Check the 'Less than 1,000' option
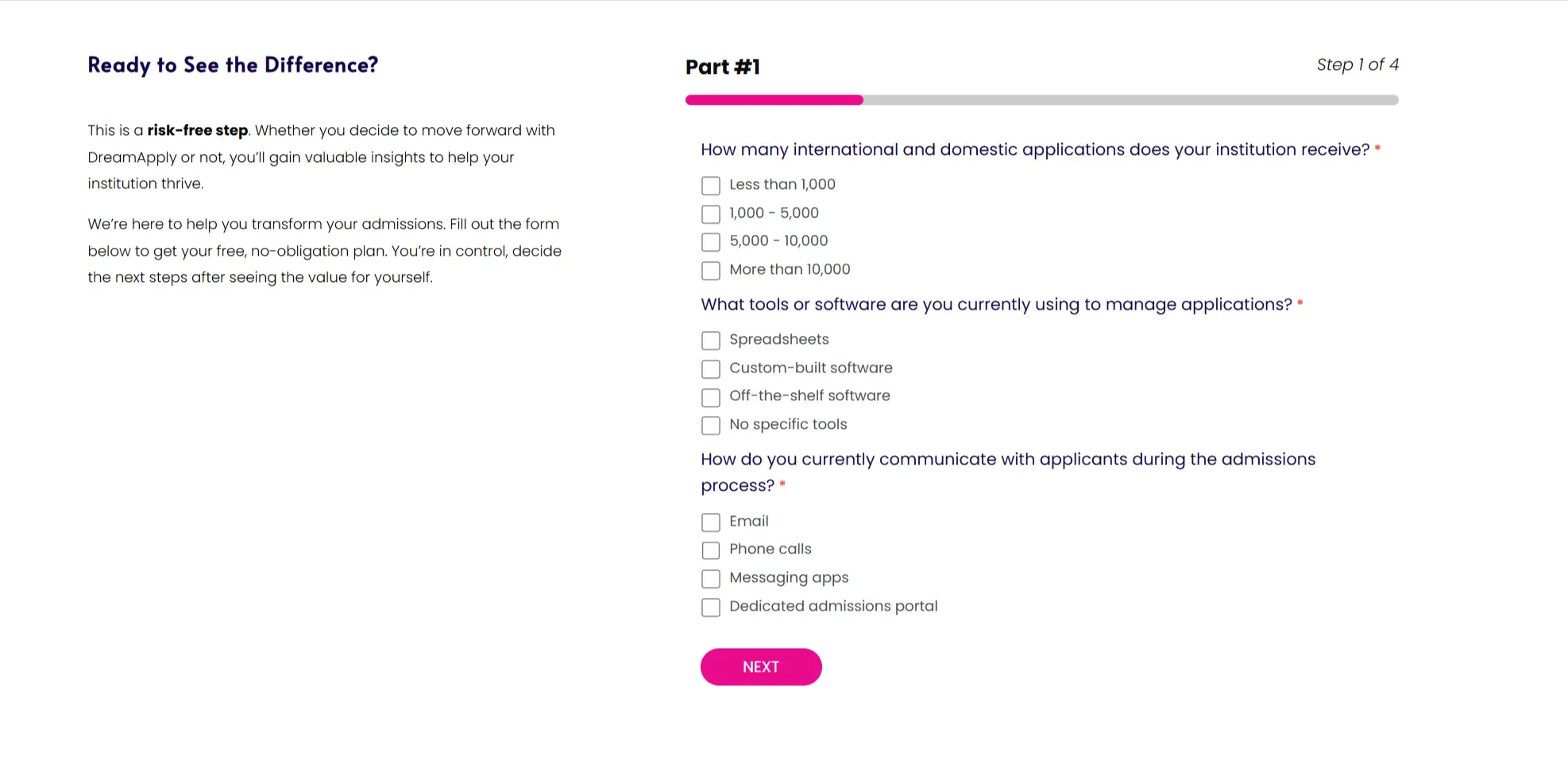The height and width of the screenshot is (783, 1568). coord(711,186)
